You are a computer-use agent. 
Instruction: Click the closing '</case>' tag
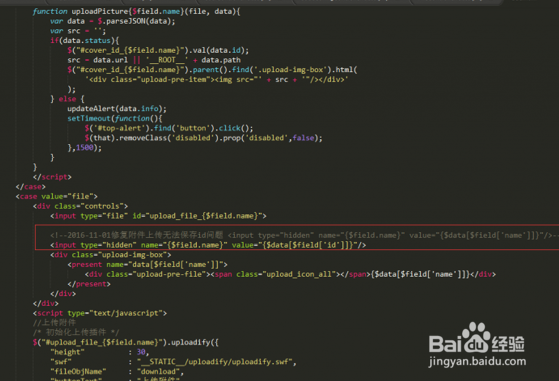click(x=31, y=187)
